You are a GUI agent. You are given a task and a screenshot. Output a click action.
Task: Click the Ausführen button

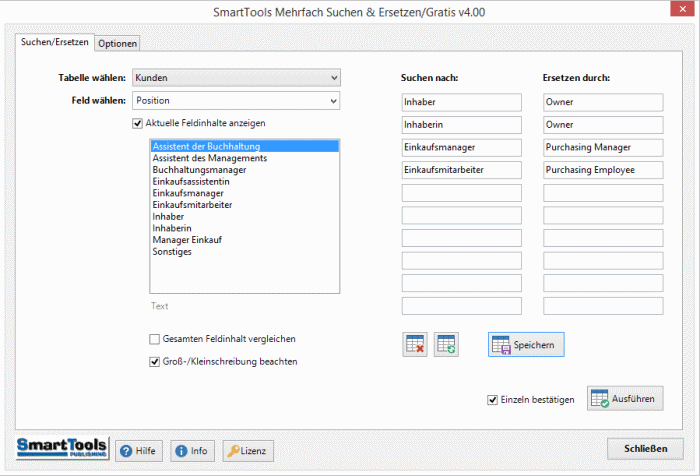pos(625,398)
